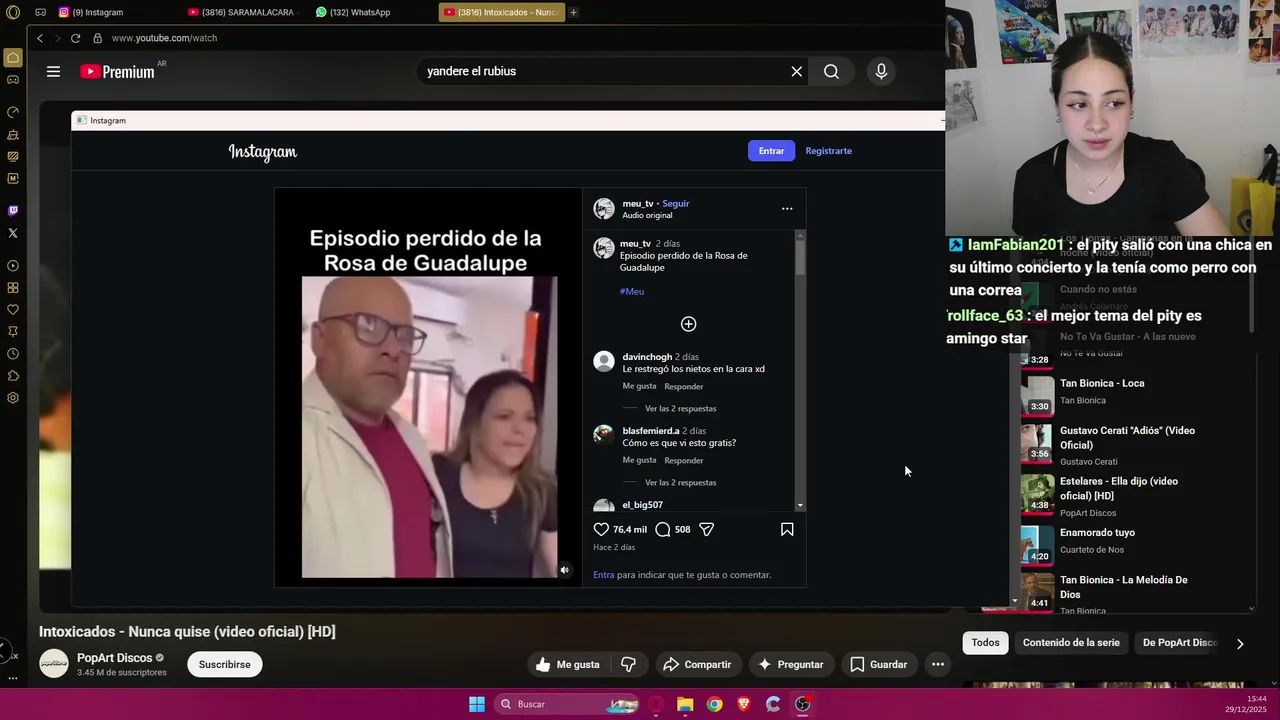Open Instagram comment bubble icon
Viewport: 1280px width, 720px height.
coord(662,529)
